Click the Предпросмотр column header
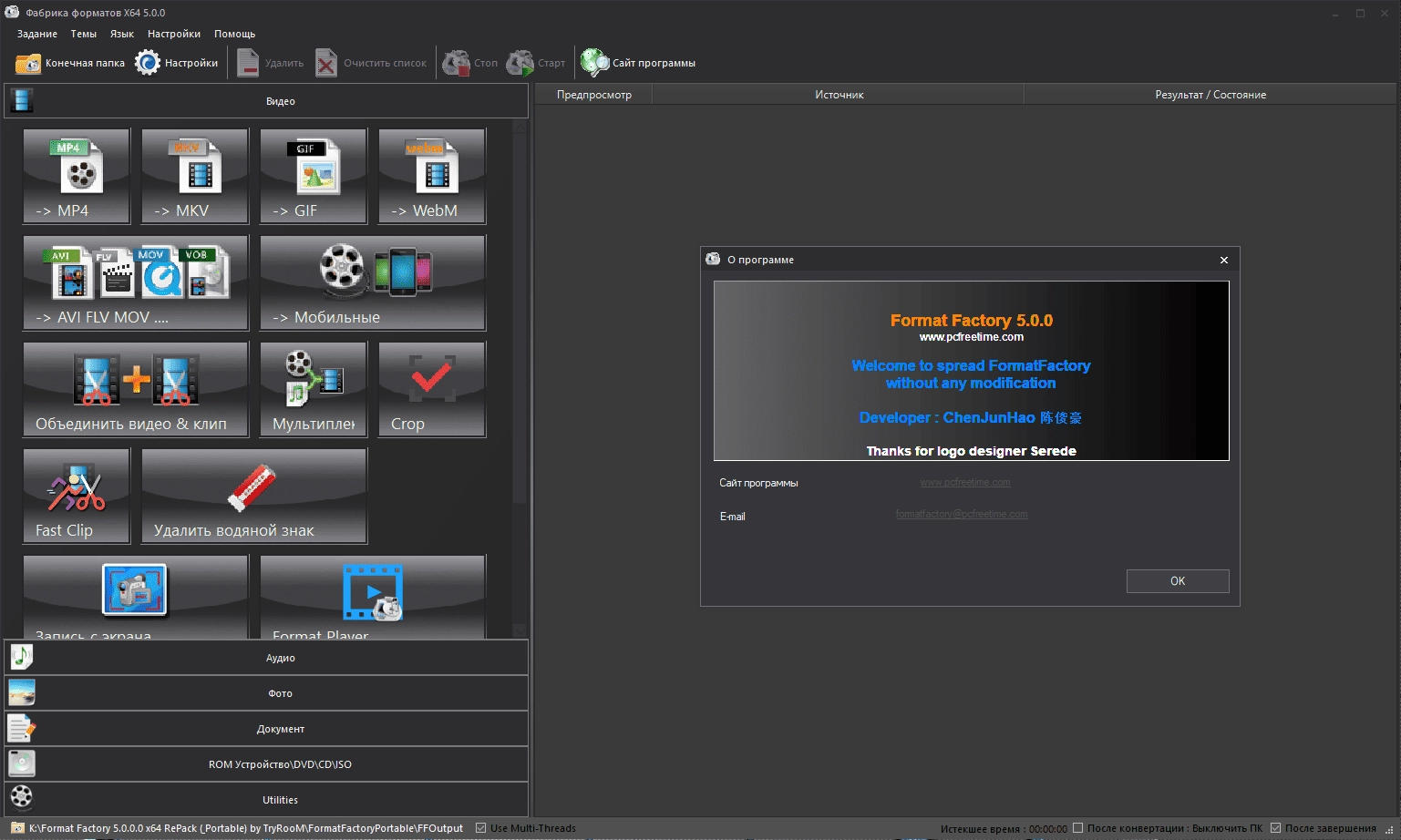Viewport: 1401px width, 840px height. (593, 95)
